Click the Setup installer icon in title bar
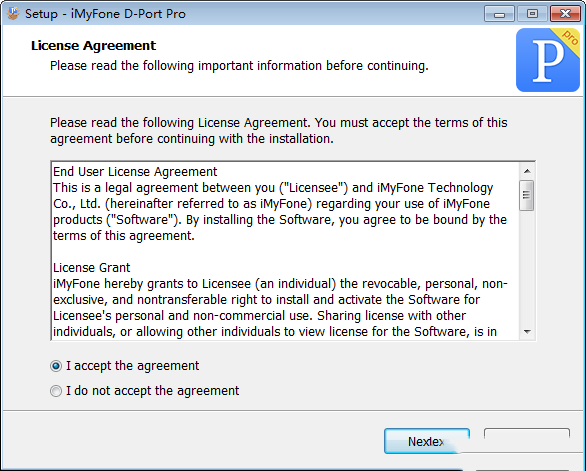This screenshot has height=471, width=586. click(13, 14)
